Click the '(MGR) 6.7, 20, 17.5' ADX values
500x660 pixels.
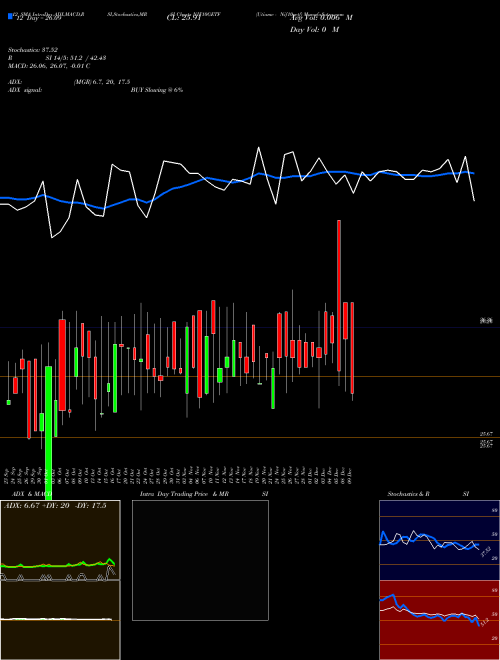102,82
